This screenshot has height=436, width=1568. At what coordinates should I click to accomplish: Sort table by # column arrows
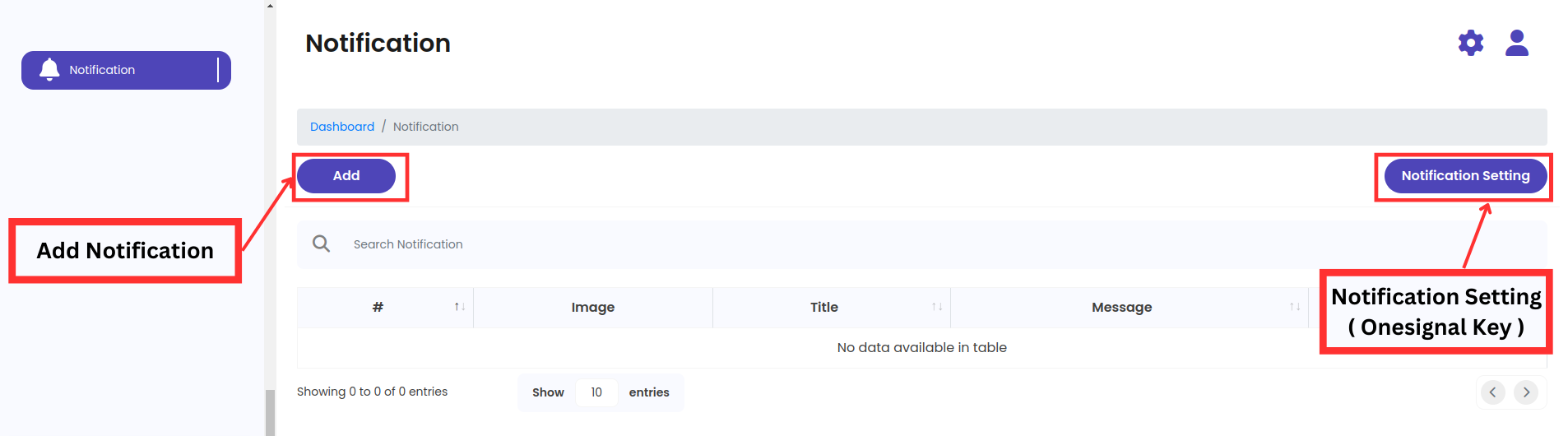[x=460, y=307]
